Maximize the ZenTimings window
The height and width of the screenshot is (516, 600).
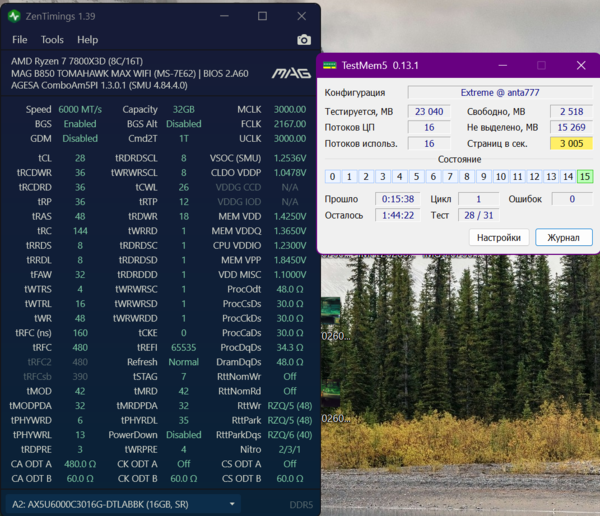coord(262,16)
